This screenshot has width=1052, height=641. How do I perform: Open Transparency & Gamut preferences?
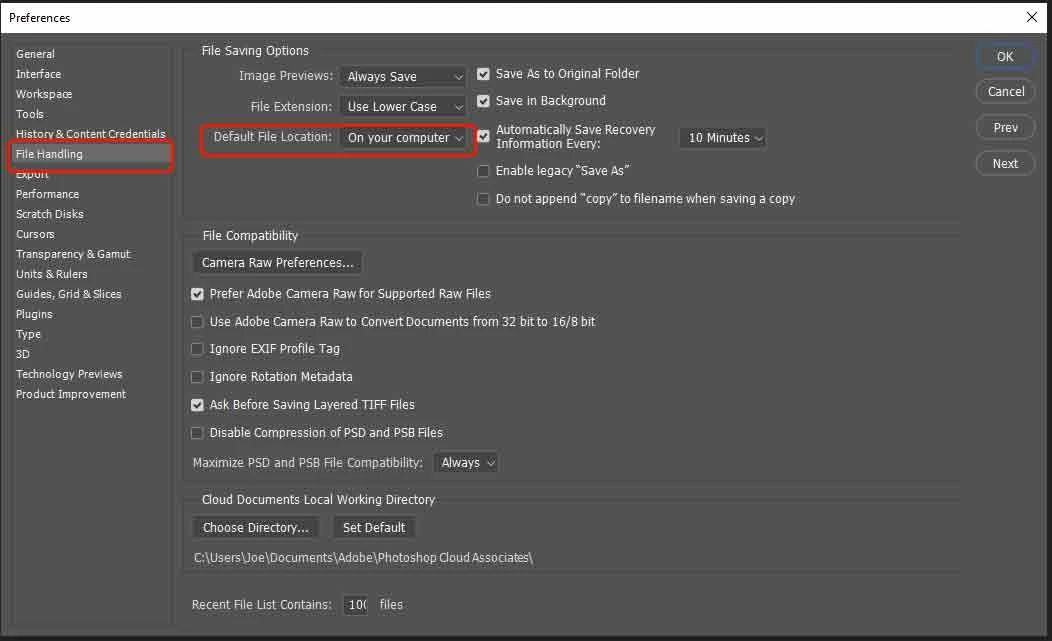click(73, 254)
